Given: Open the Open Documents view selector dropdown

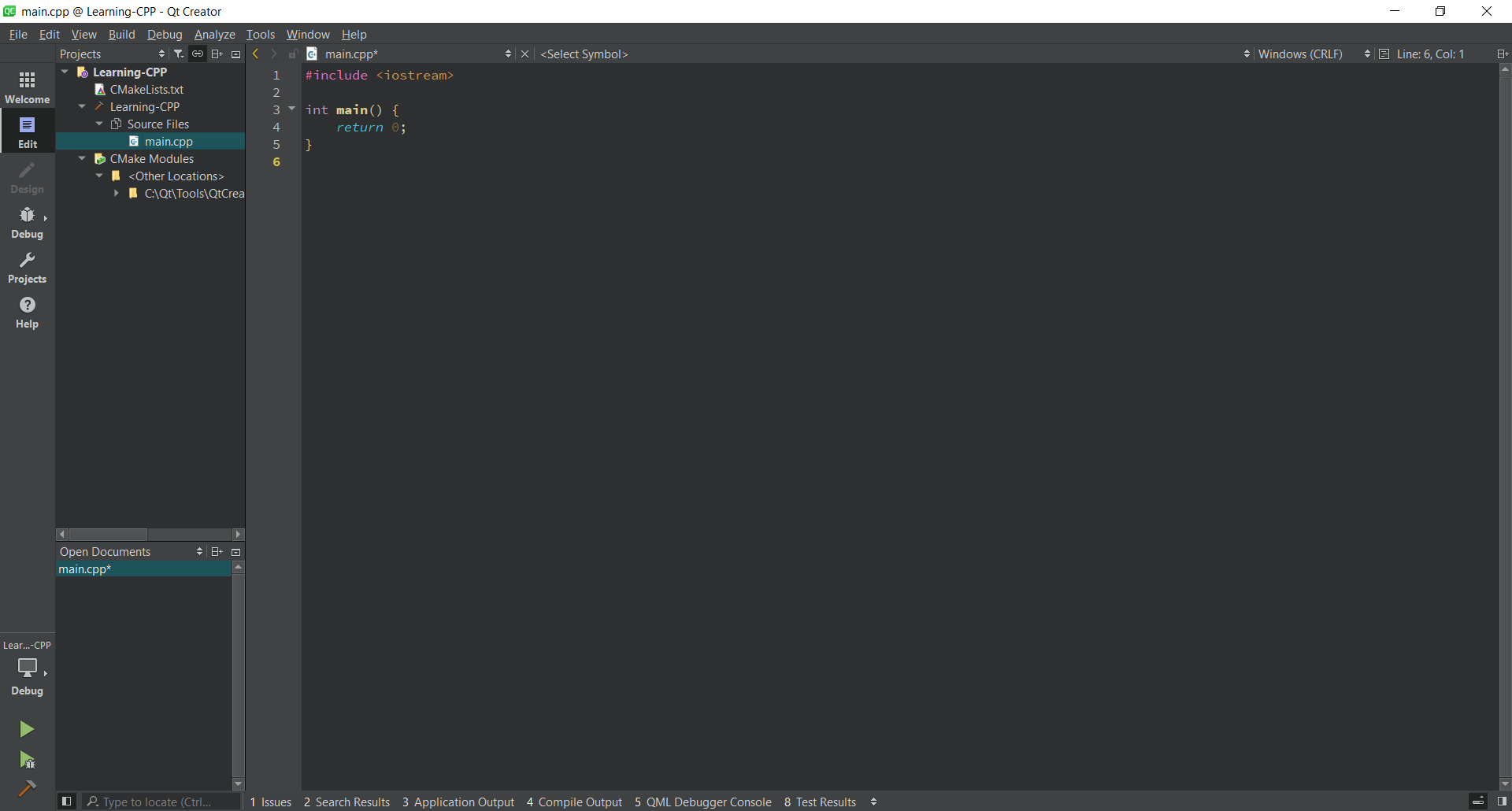Looking at the screenshot, I should 131,551.
